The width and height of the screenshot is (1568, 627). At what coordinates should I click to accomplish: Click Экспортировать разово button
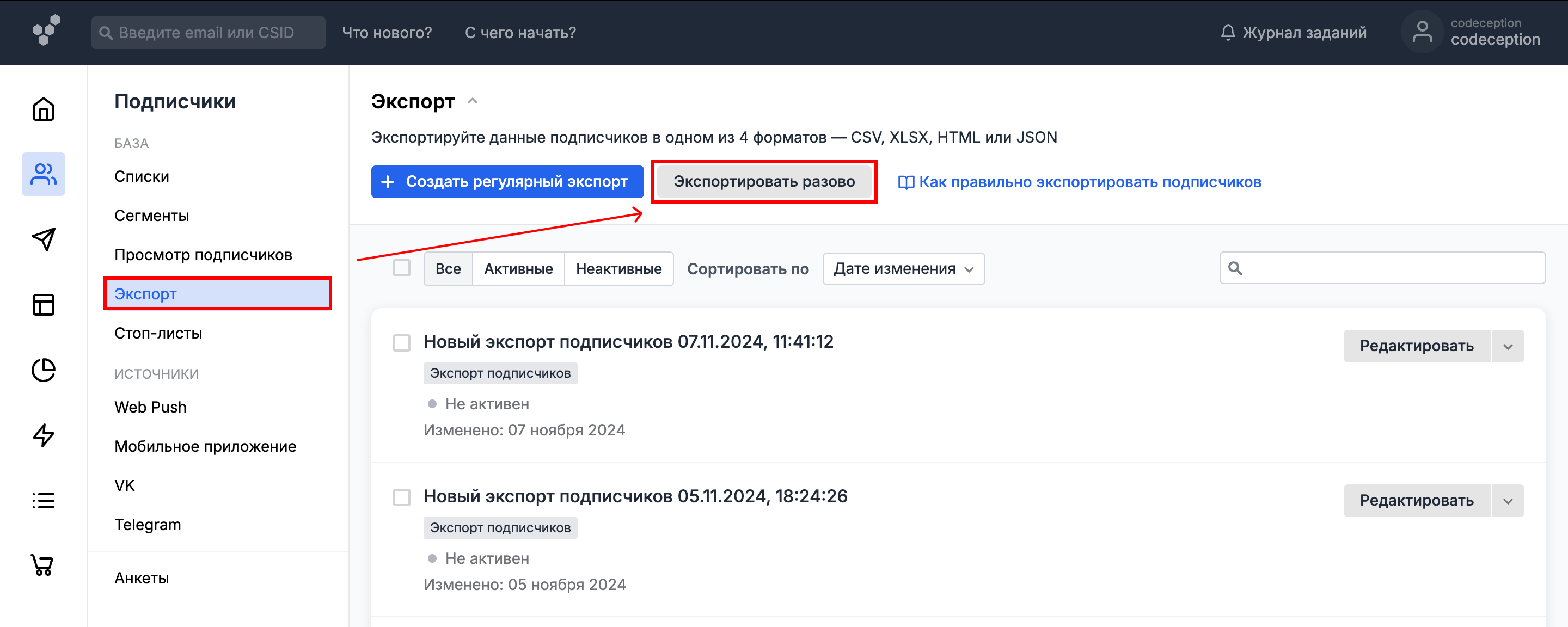point(763,181)
